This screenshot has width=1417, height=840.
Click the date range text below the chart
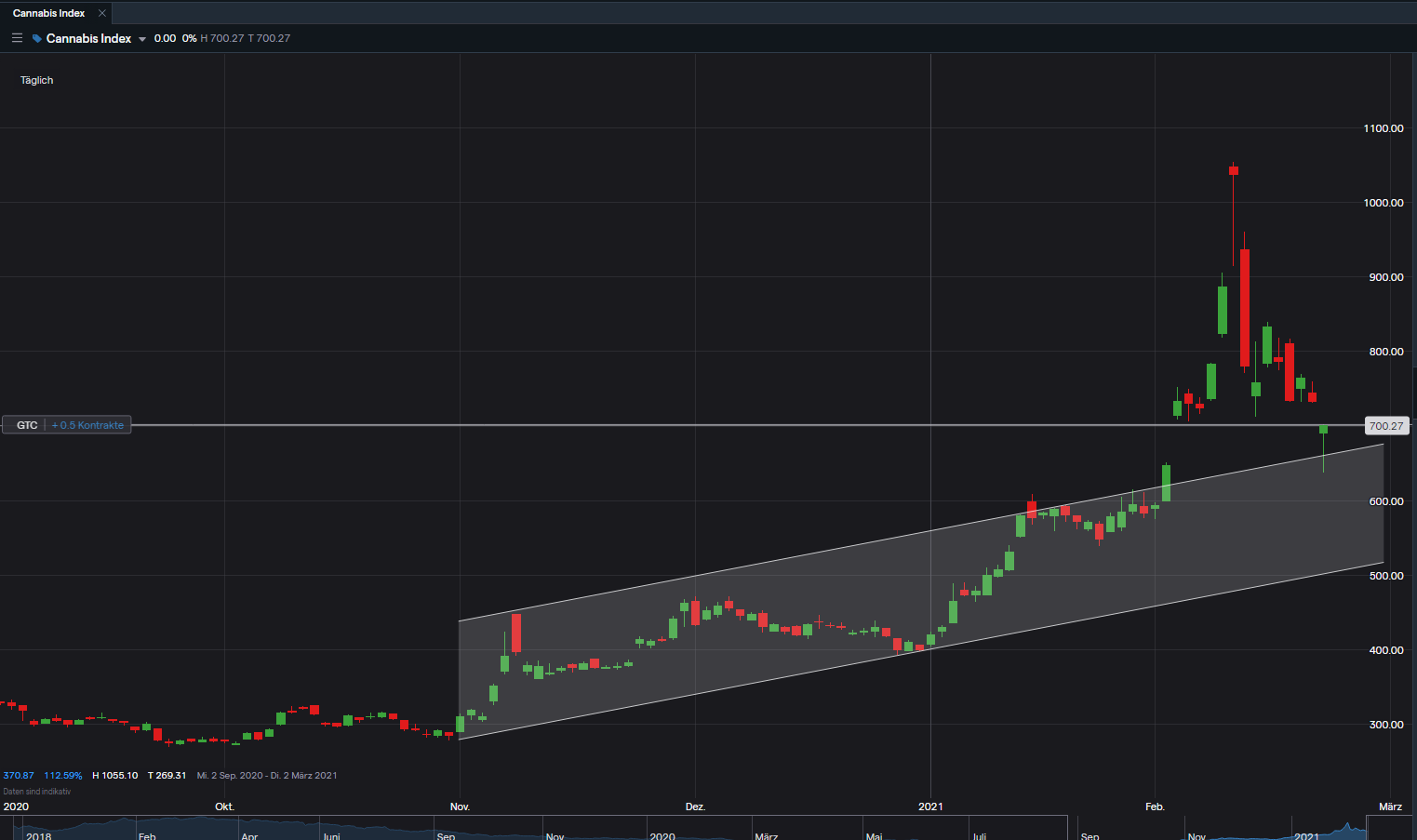click(267, 776)
